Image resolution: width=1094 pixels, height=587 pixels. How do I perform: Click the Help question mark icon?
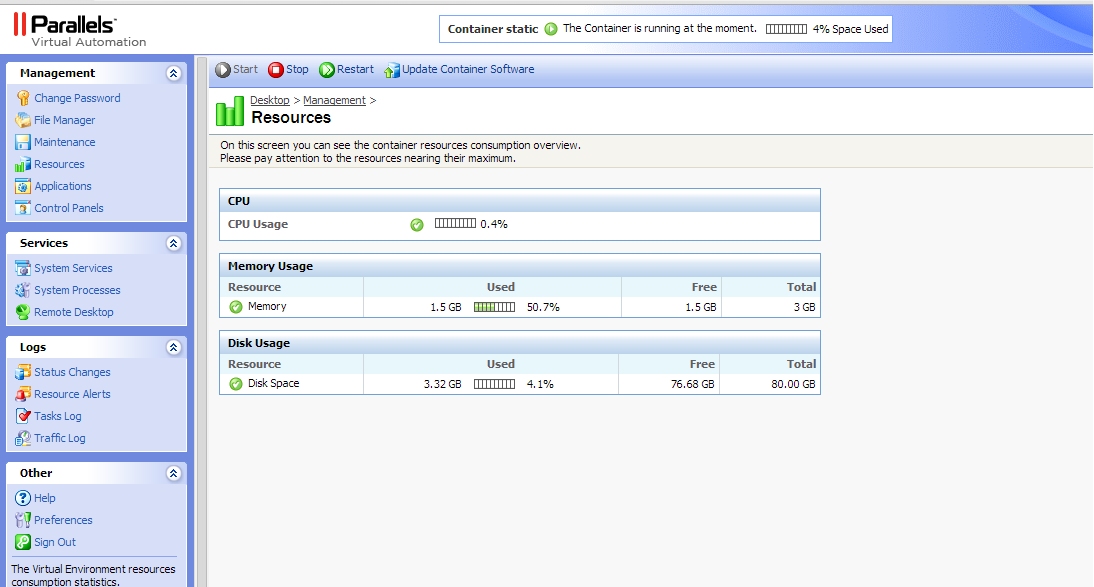[23, 498]
